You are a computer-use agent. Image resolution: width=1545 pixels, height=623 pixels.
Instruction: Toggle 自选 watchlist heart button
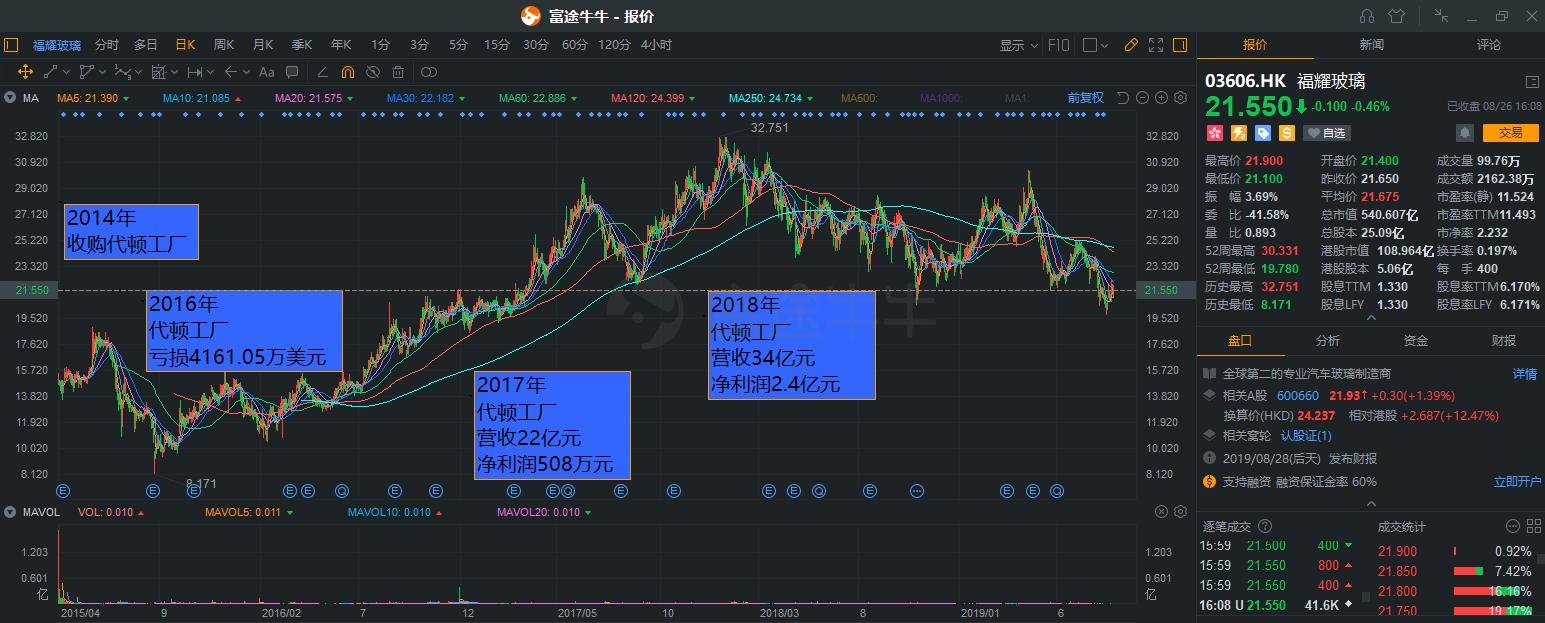1327,133
